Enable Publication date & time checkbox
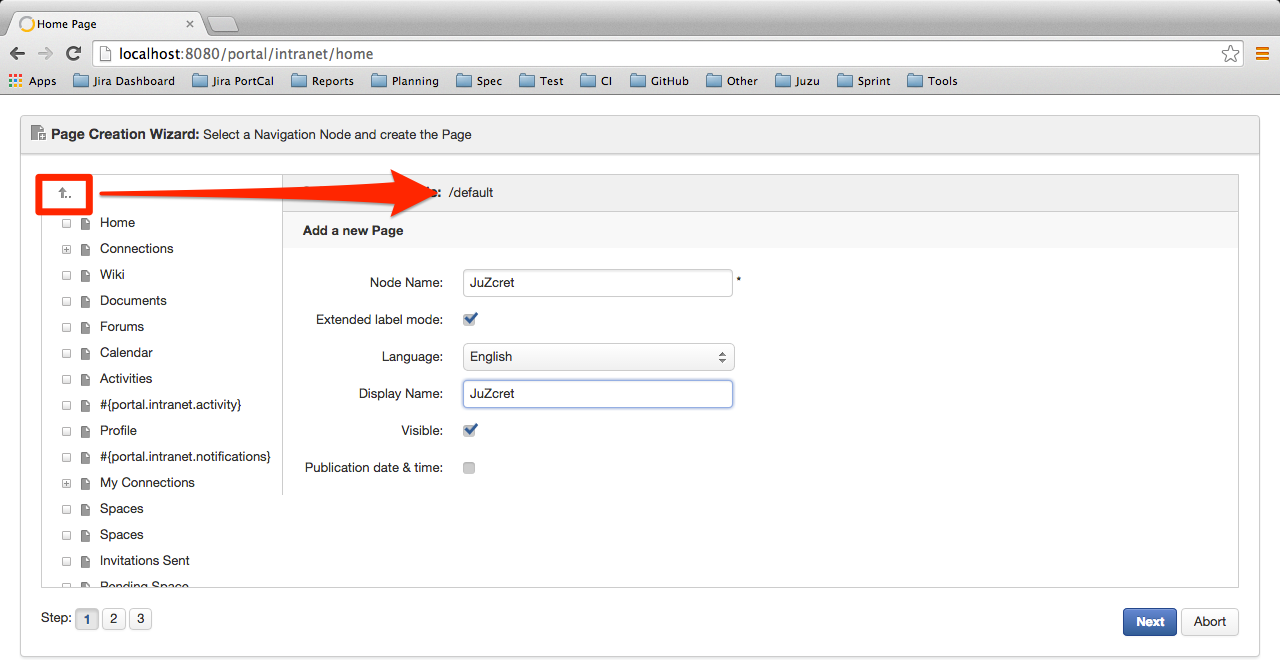1280x671 pixels. click(469, 468)
